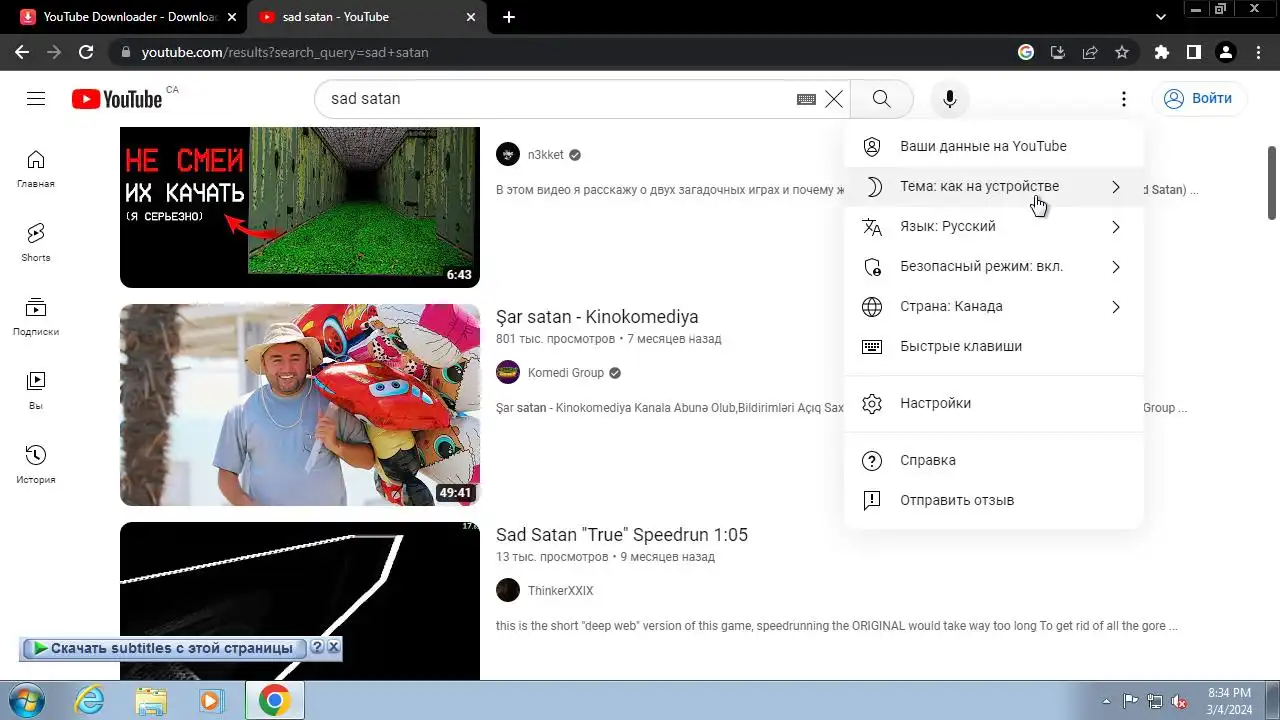Switch to YouTube Downloader tab
The image size is (1280, 720).
coord(129,17)
